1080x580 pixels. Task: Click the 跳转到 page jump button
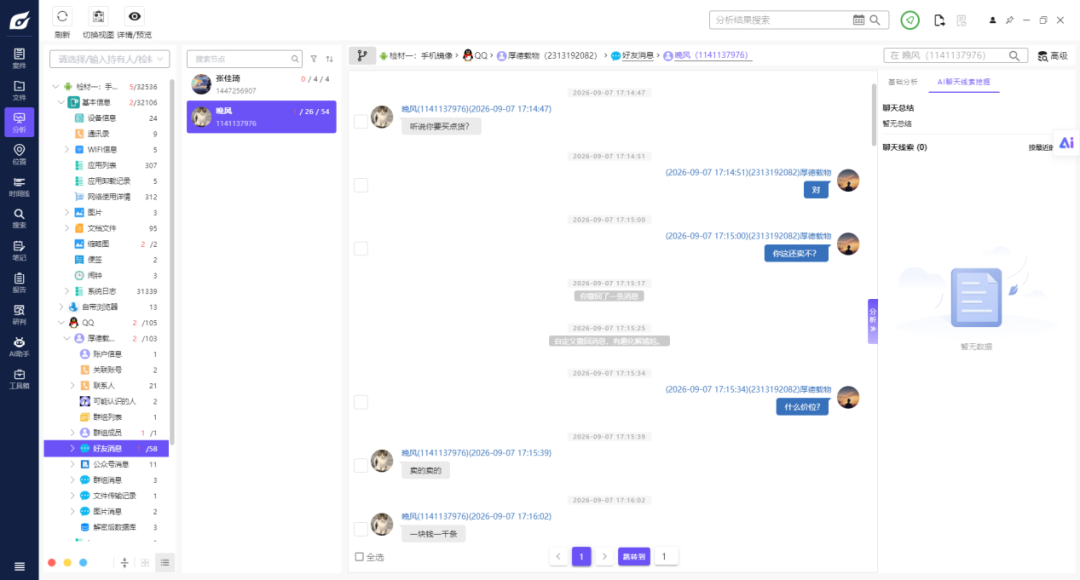pos(634,557)
